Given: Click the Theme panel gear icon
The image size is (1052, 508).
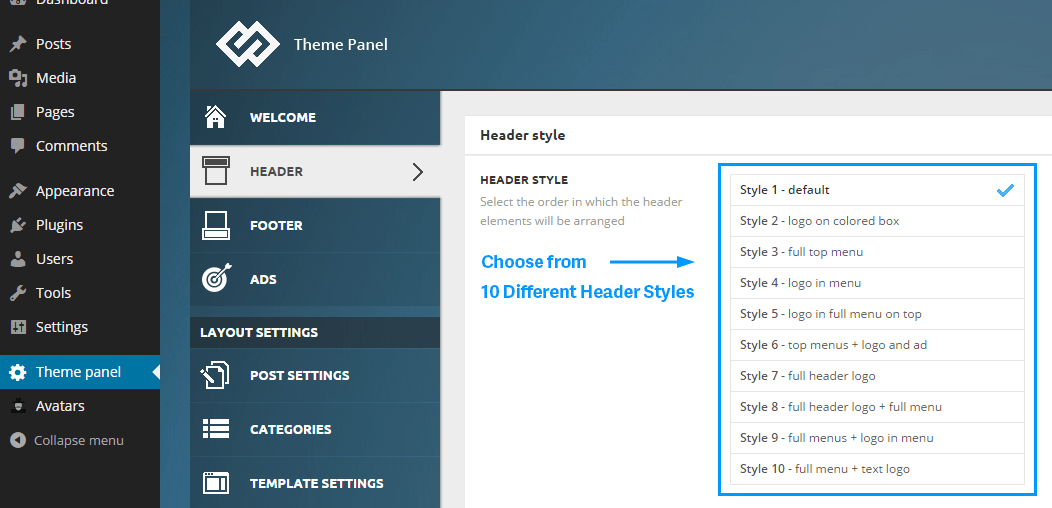Looking at the screenshot, I should (x=17, y=372).
